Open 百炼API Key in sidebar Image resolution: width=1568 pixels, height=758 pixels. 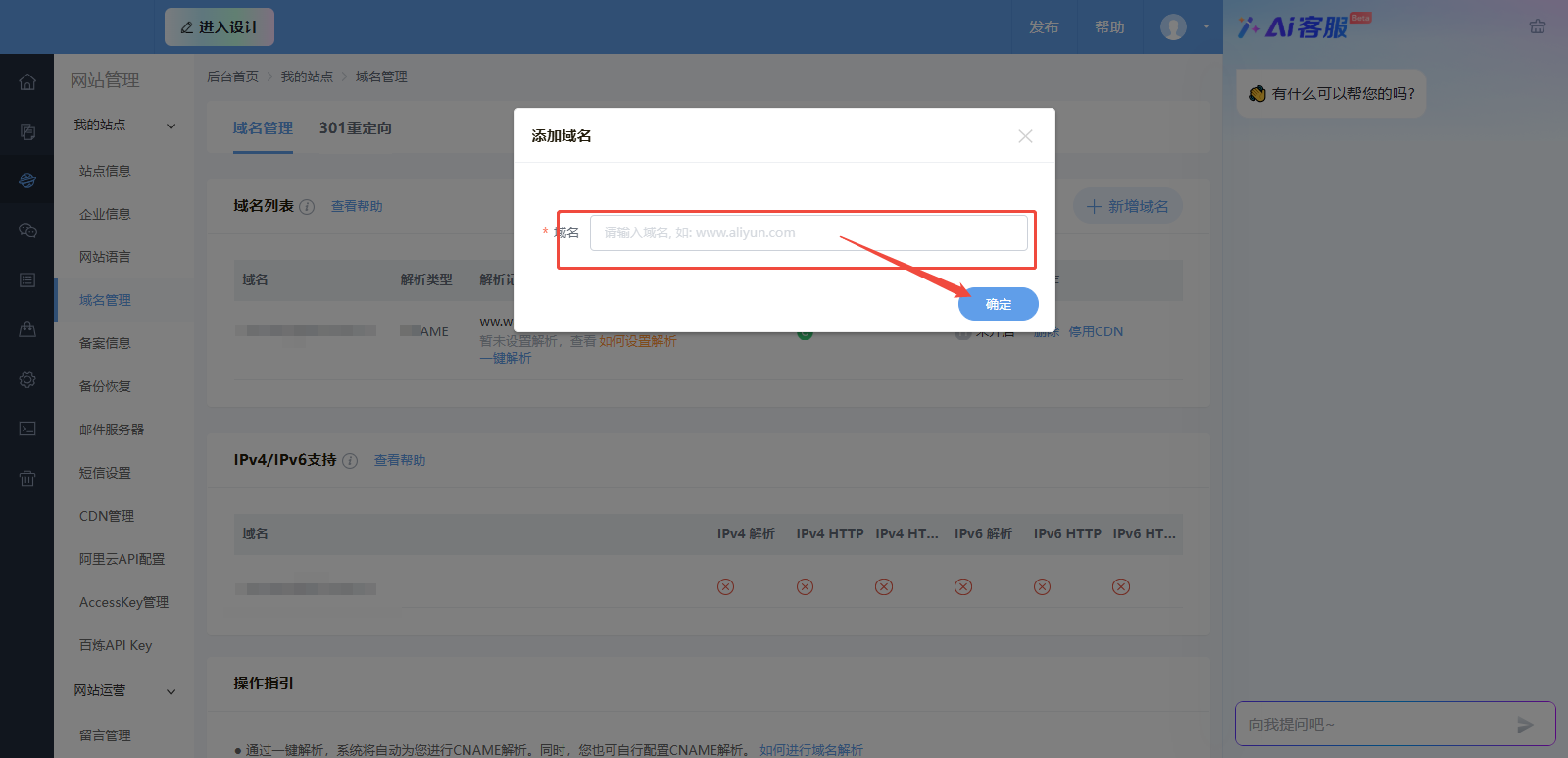(116, 645)
